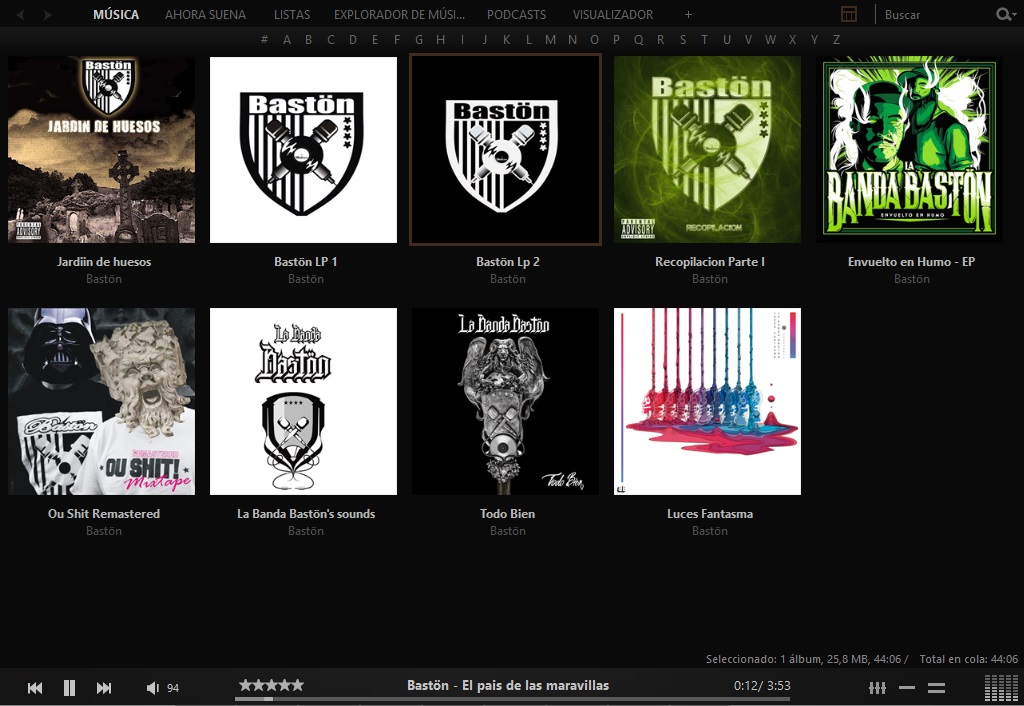Select the Todo Bien album cover
Screen dimensions: 1024x706
tap(505, 402)
